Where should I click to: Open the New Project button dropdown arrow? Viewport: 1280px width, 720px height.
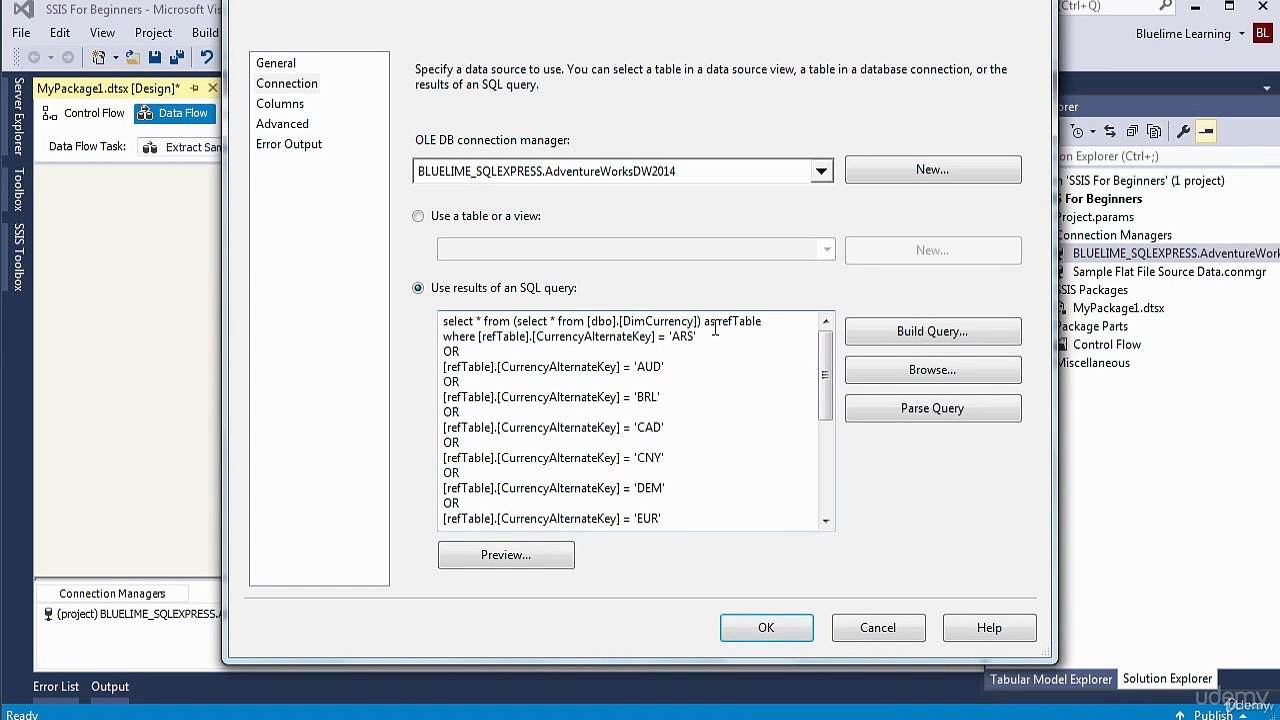[x=115, y=58]
